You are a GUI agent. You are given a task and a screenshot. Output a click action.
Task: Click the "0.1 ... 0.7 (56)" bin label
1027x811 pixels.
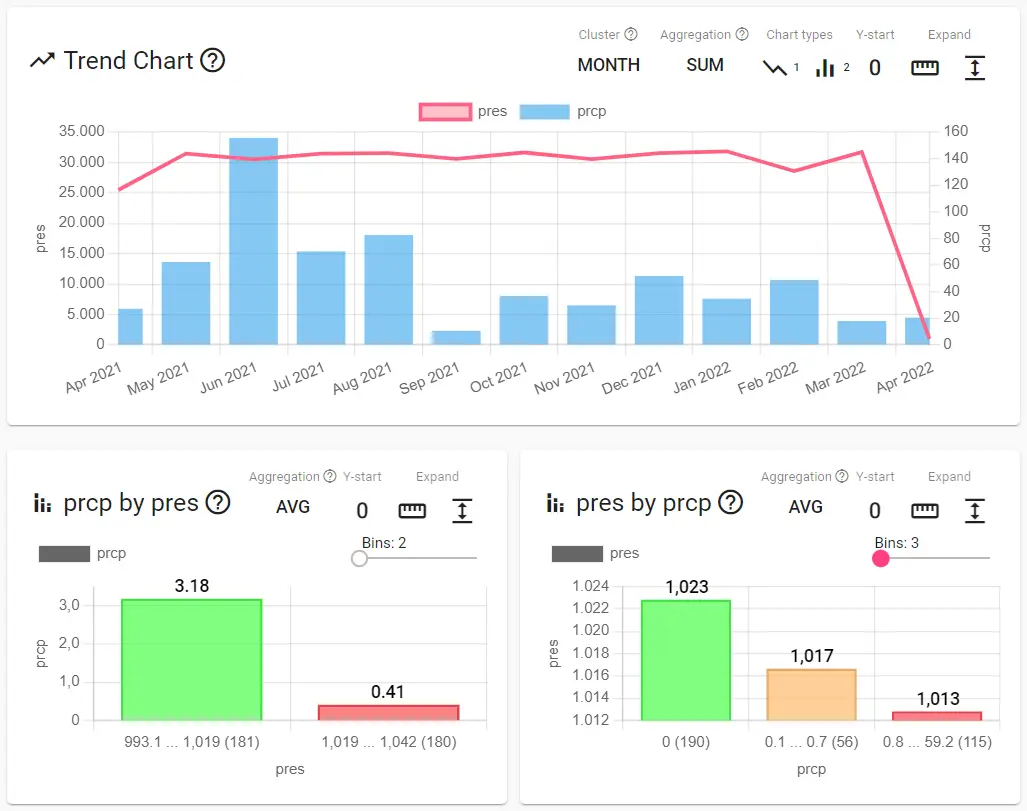(x=812, y=742)
